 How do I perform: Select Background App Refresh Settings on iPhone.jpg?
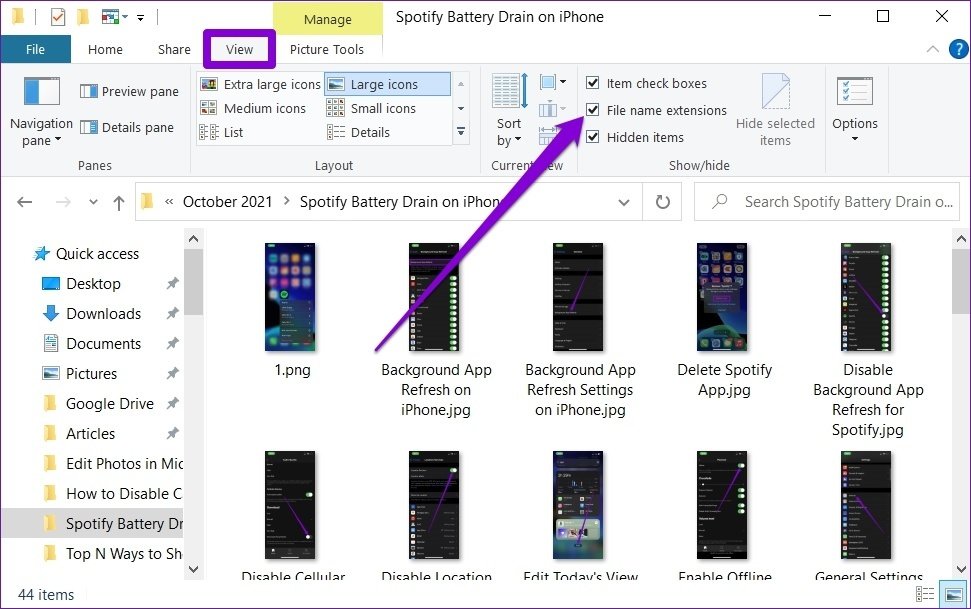tap(580, 330)
